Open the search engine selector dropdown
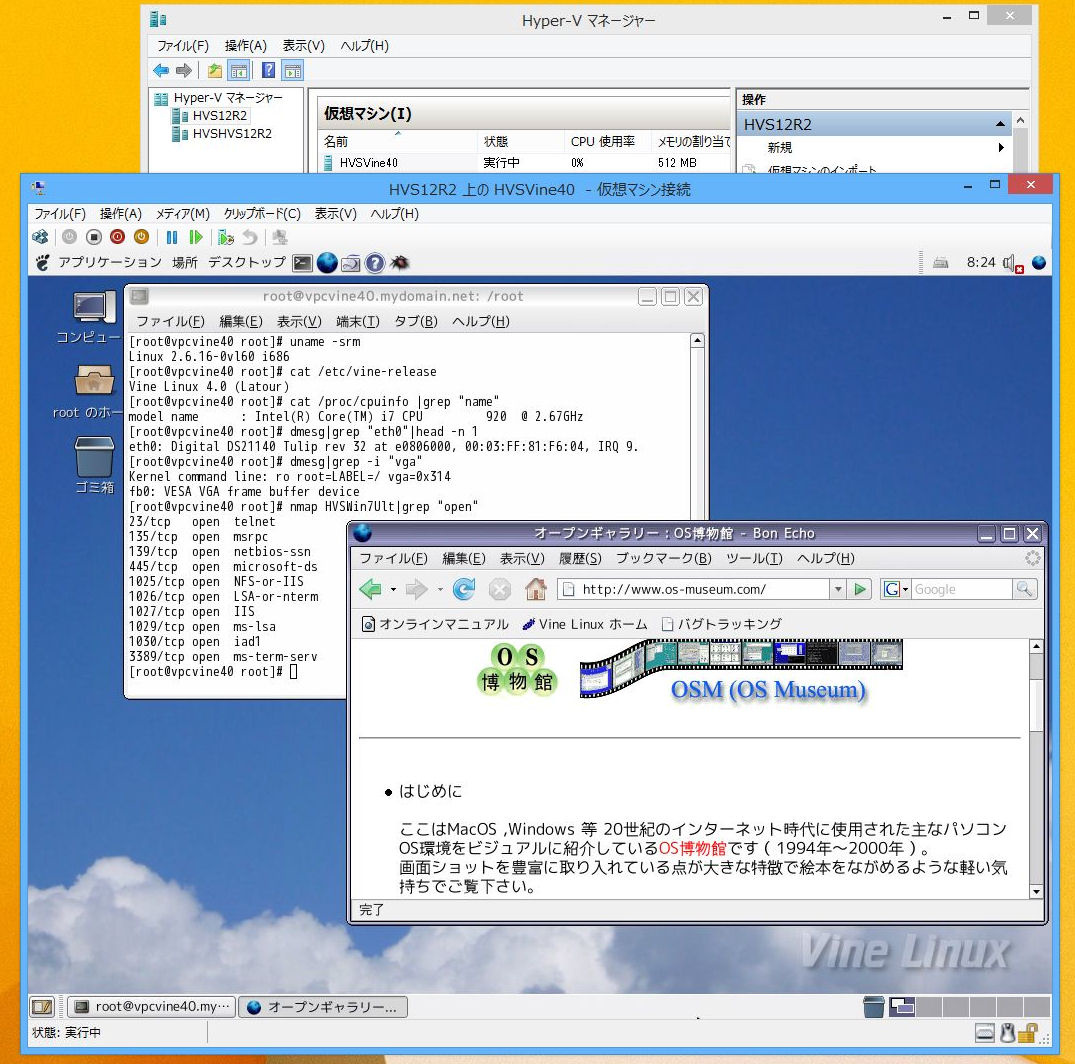 [x=895, y=589]
